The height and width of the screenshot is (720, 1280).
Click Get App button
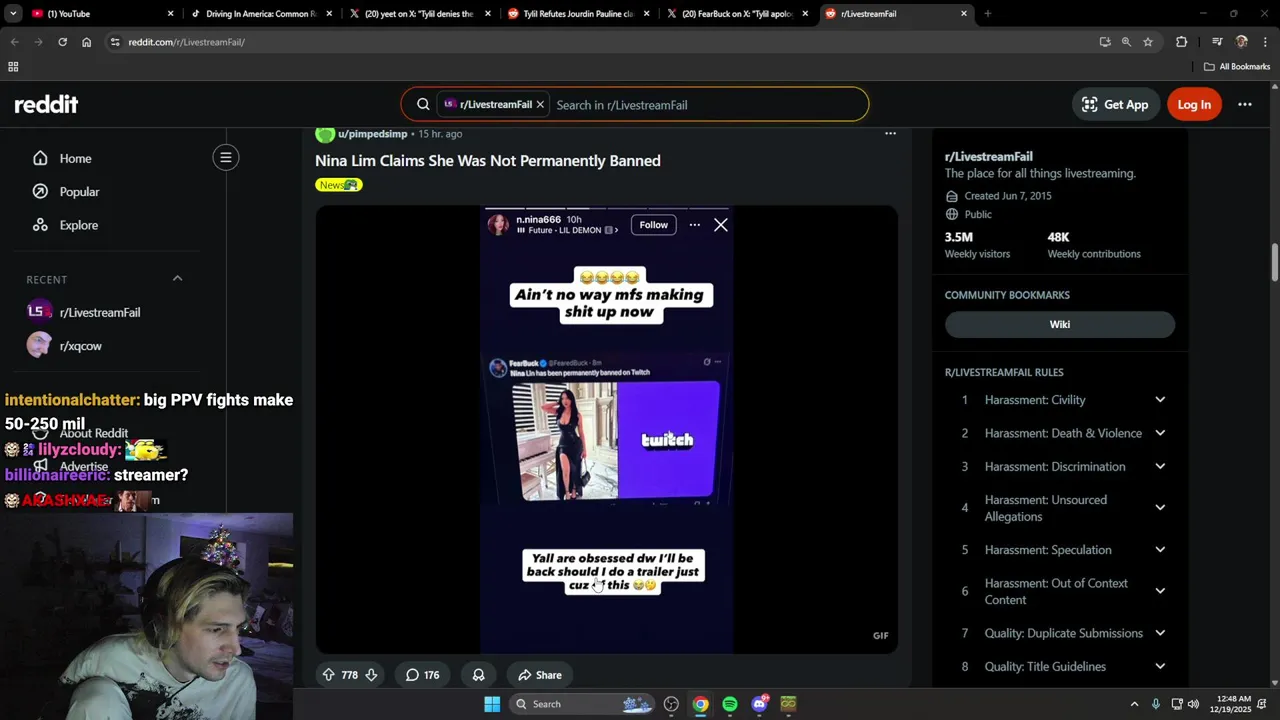click(x=1114, y=104)
